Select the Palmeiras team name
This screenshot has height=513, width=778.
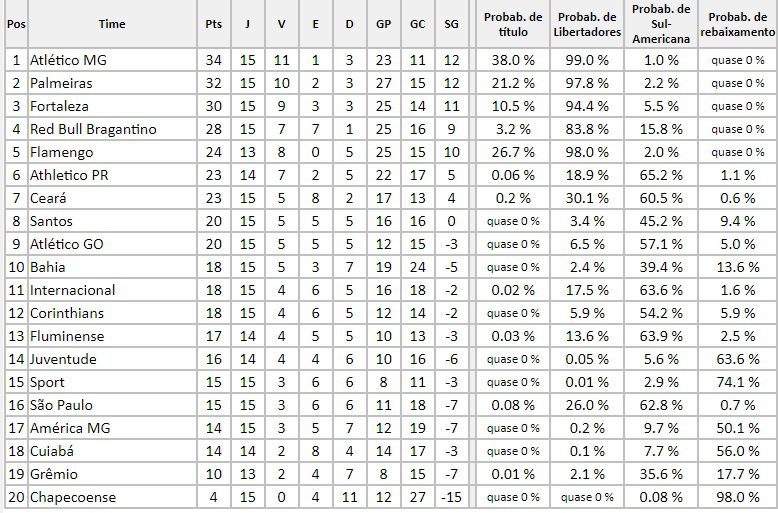(x=61, y=83)
